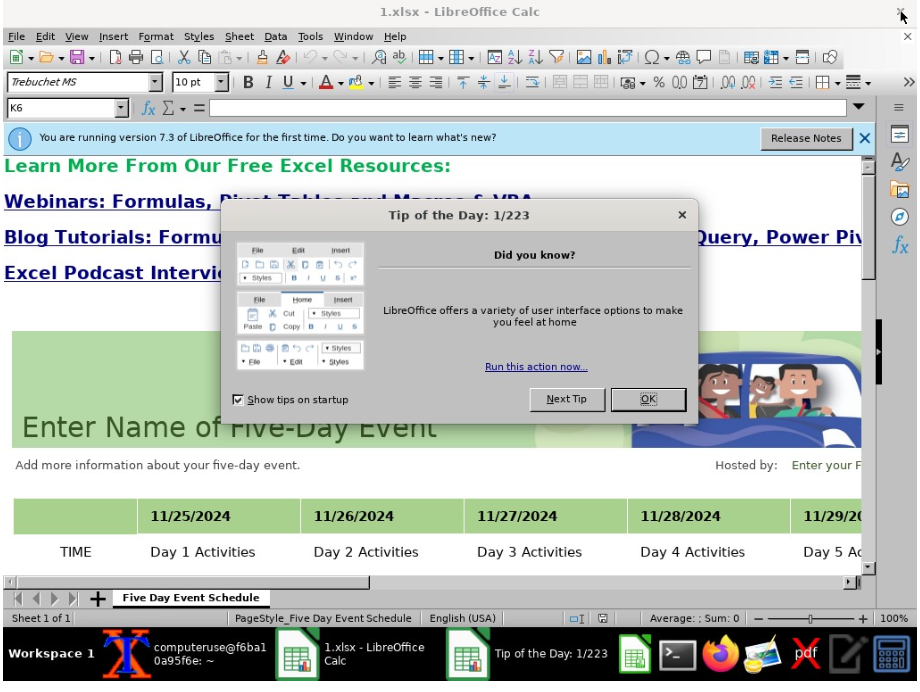Click the Insert Chart icon

604,57
